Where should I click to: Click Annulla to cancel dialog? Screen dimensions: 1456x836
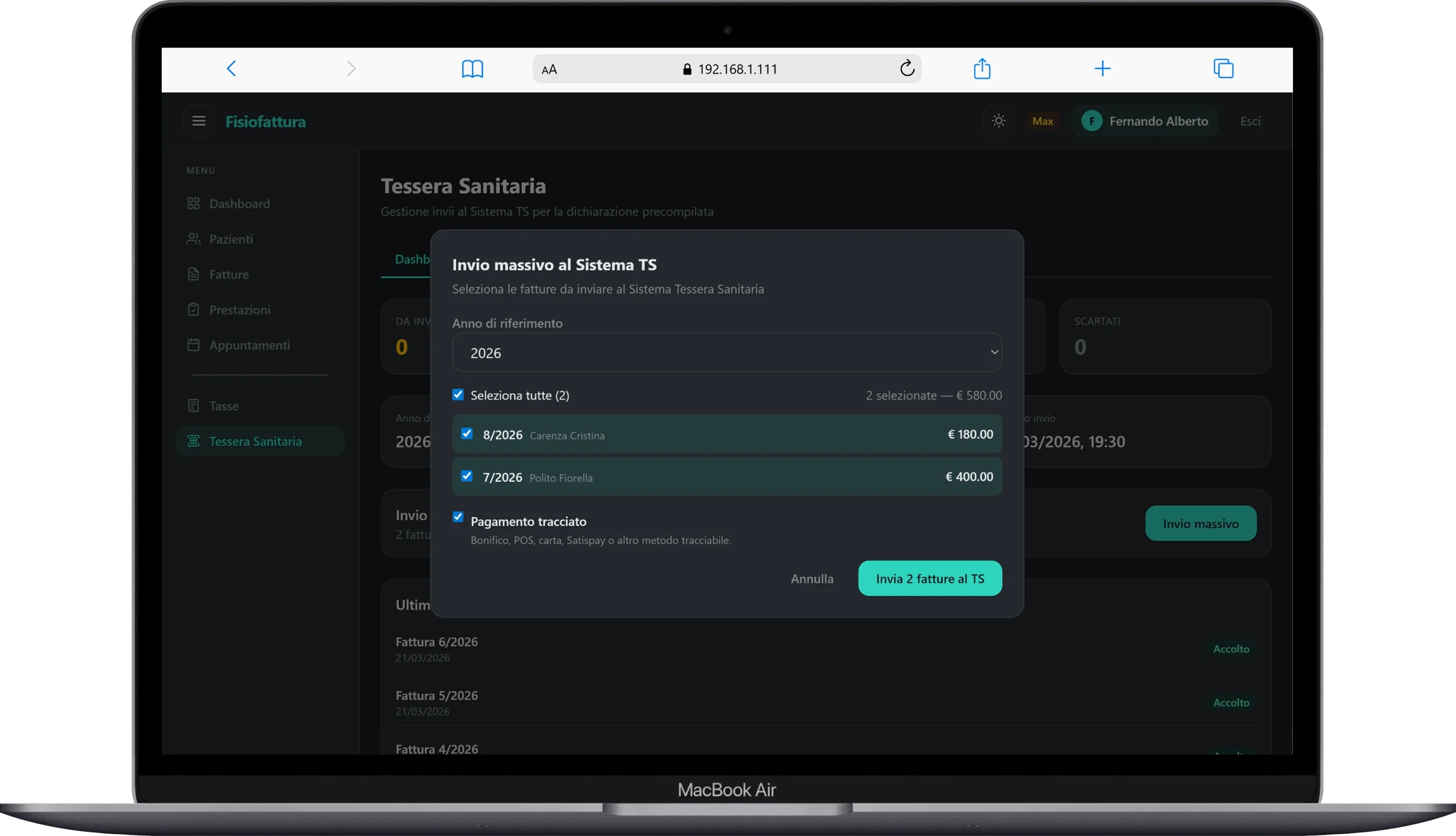click(x=811, y=579)
